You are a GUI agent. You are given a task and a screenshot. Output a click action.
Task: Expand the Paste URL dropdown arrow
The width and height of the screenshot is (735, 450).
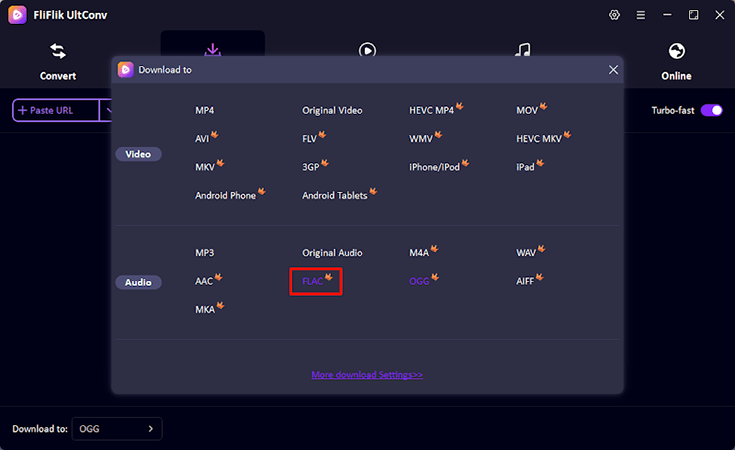107,110
